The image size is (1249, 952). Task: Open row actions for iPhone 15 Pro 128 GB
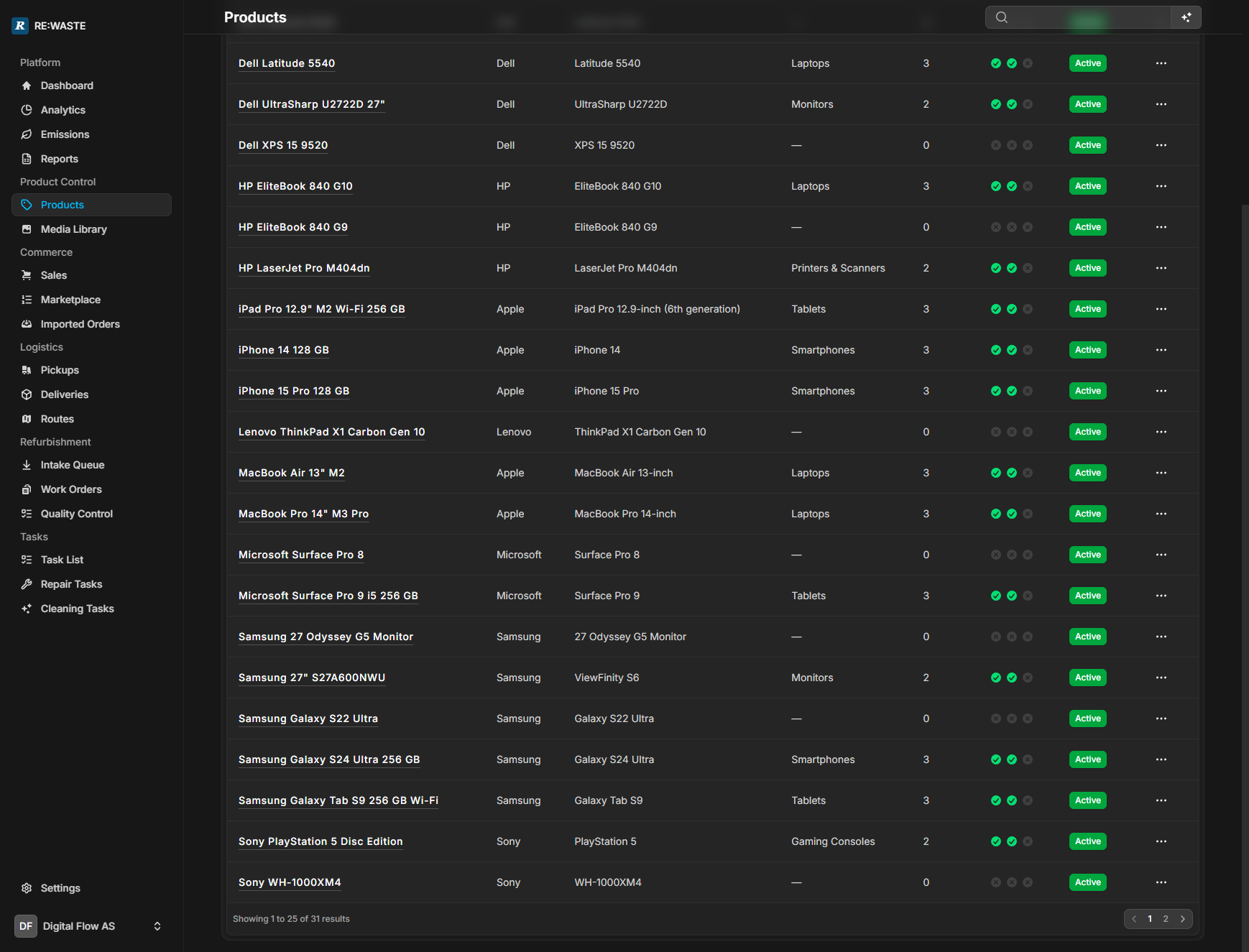click(x=1161, y=391)
